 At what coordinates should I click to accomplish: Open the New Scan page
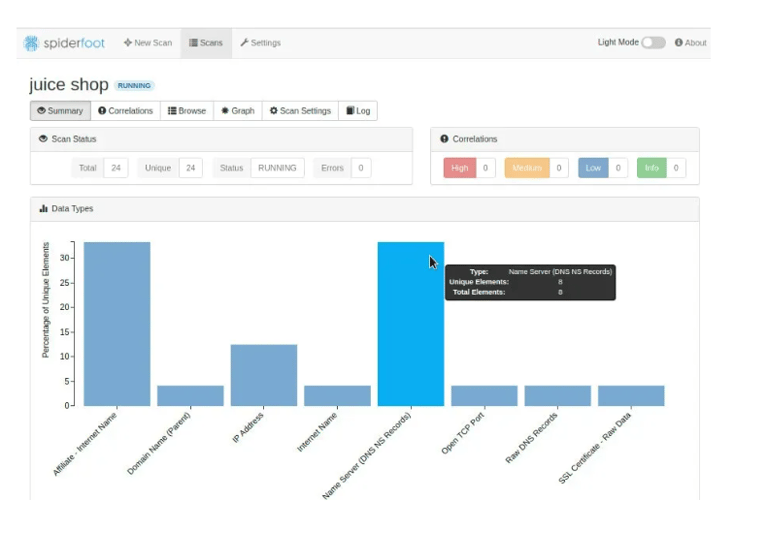pyautogui.click(x=148, y=43)
